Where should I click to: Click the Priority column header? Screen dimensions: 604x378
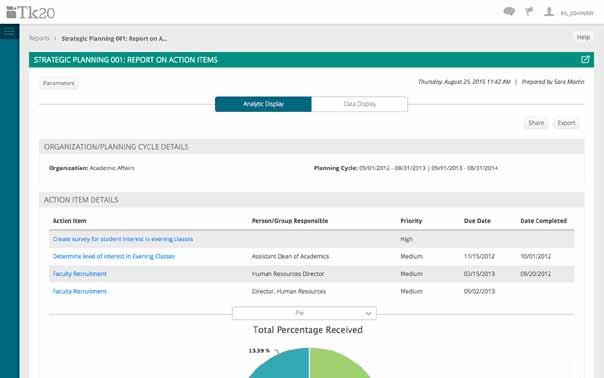click(x=411, y=221)
